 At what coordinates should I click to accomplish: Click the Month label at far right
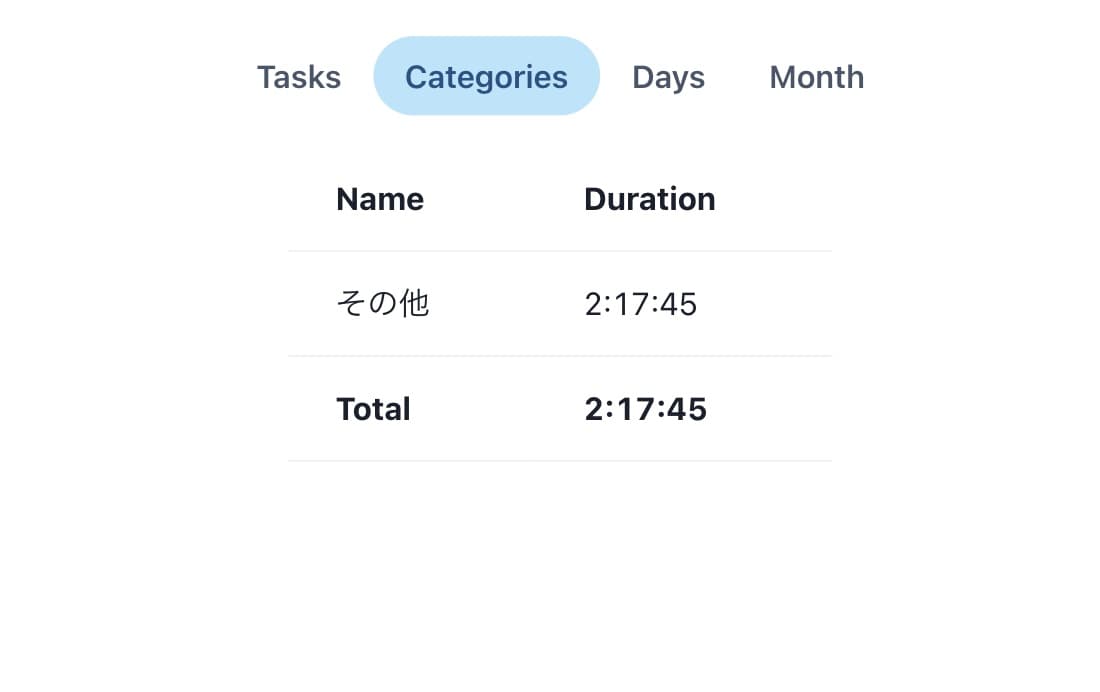816,76
